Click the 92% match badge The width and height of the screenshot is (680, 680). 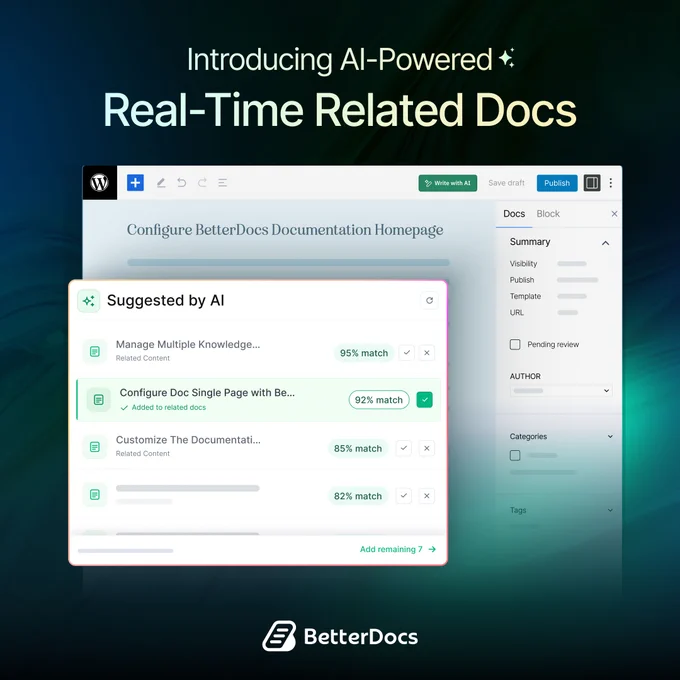(379, 400)
